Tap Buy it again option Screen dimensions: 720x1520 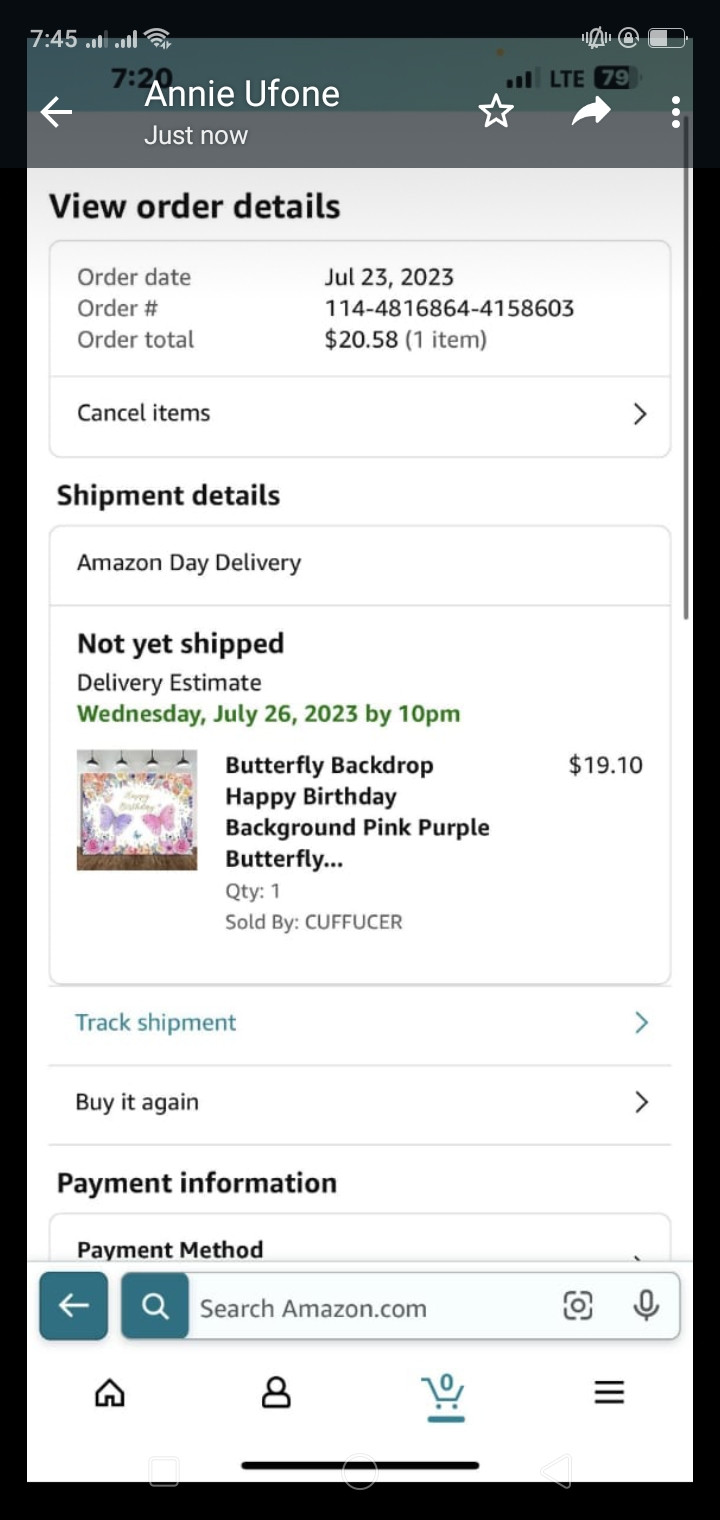(137, 1102)
